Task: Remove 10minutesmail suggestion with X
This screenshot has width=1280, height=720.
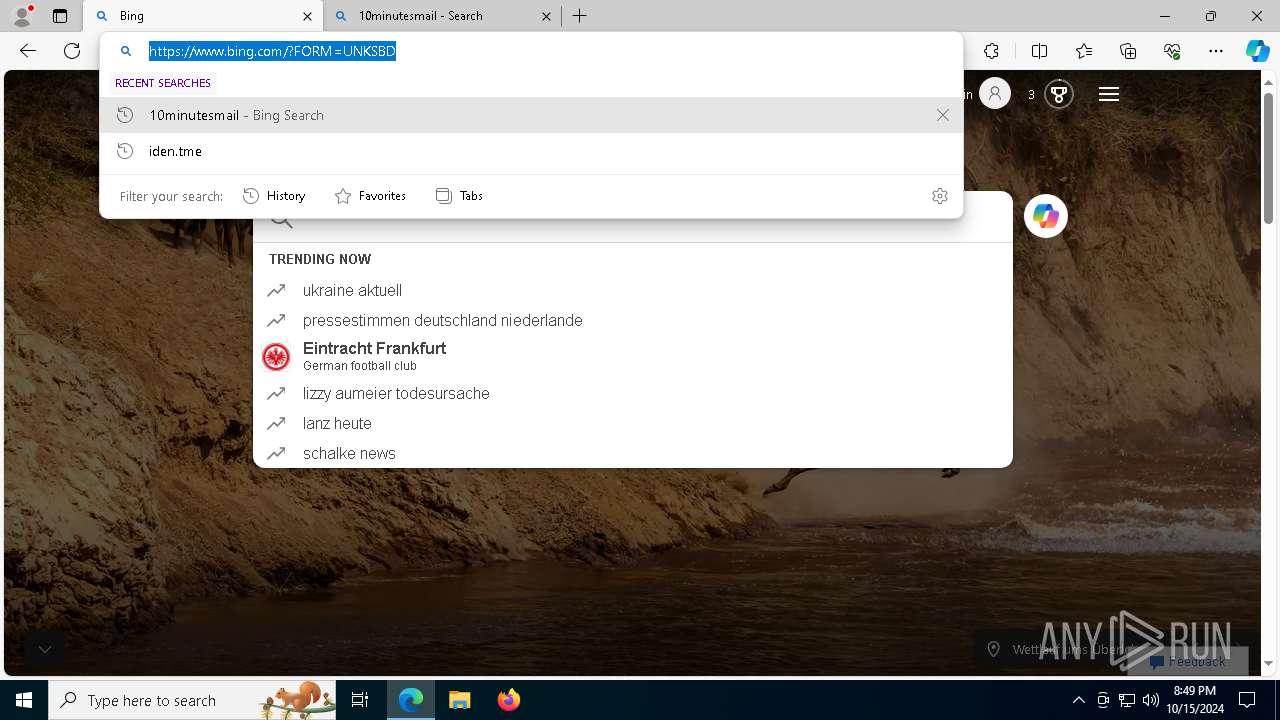Action: (942, 115)
